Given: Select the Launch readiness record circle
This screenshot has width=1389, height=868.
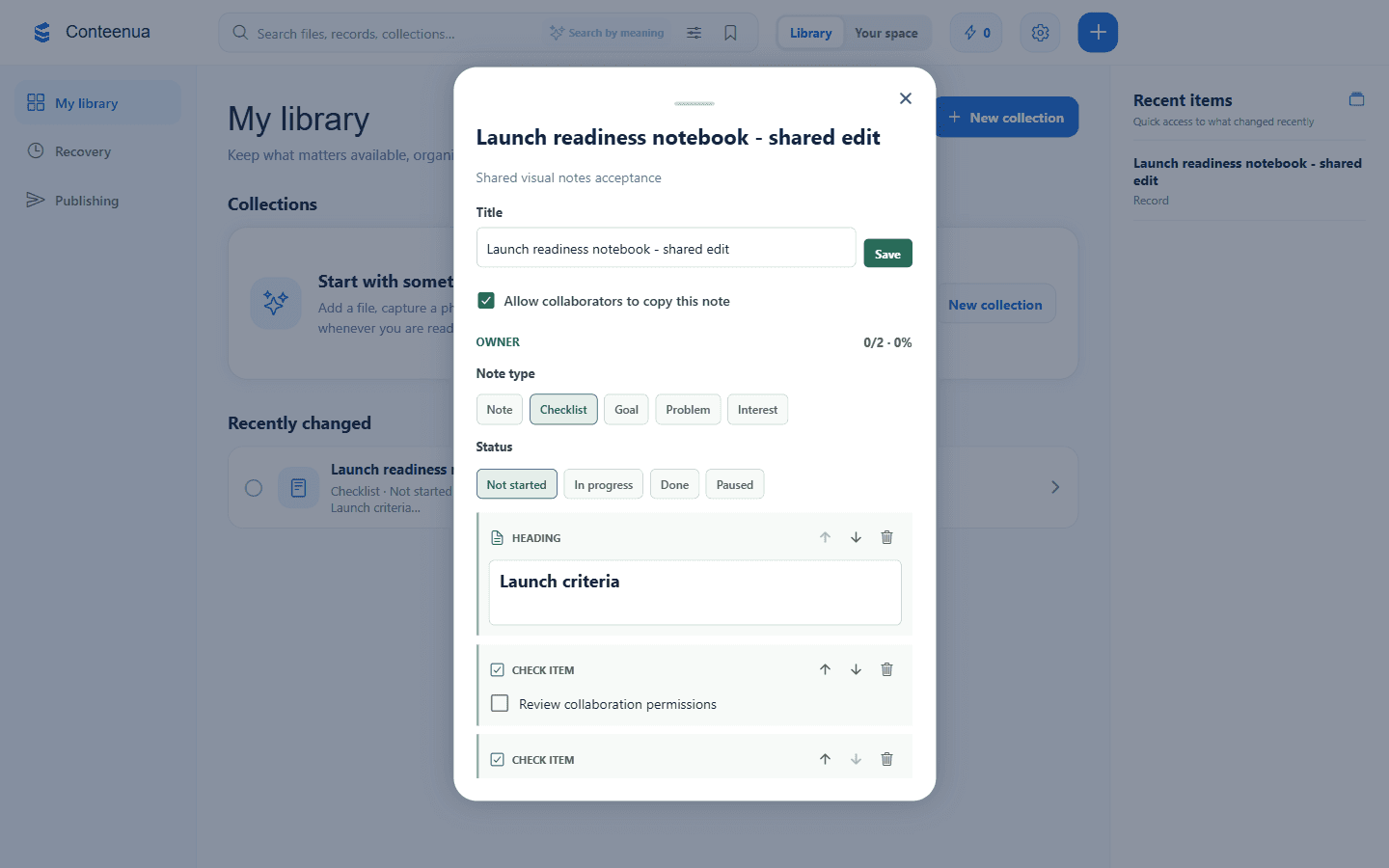Looking at the screenshot, I should point(254,488).
